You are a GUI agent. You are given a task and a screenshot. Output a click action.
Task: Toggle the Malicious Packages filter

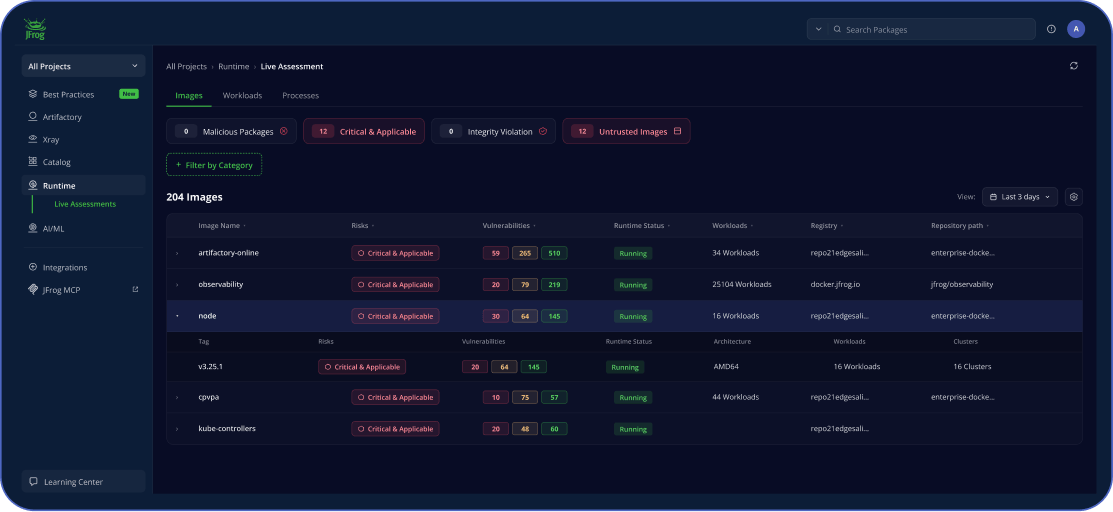coord(231,131)
